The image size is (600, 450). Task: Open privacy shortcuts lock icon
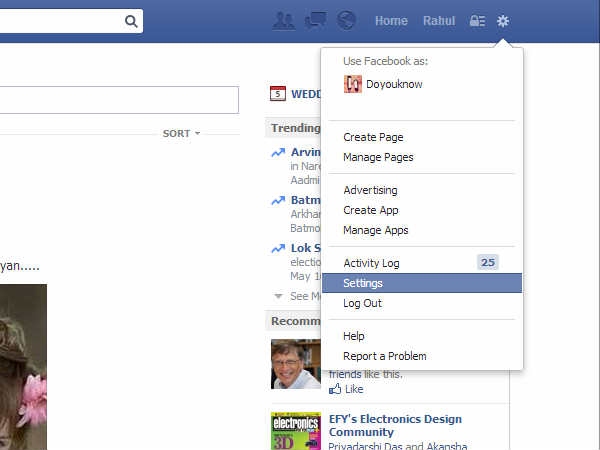pyautogui.click(x=477, y=21)
